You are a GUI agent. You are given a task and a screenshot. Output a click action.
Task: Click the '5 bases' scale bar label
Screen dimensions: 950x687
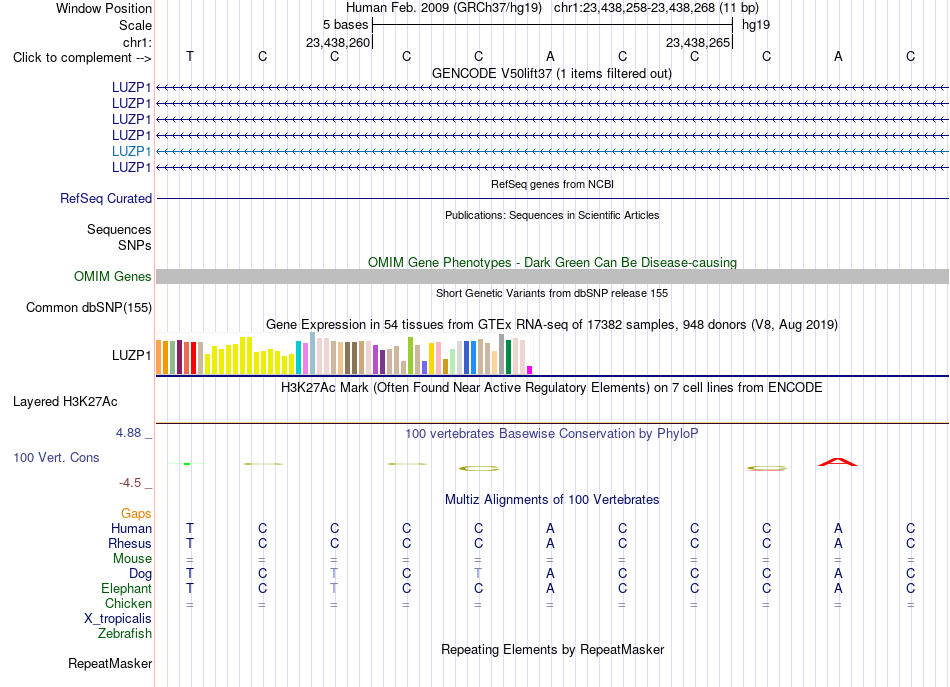pyautogui.click(x=345, y=25)
